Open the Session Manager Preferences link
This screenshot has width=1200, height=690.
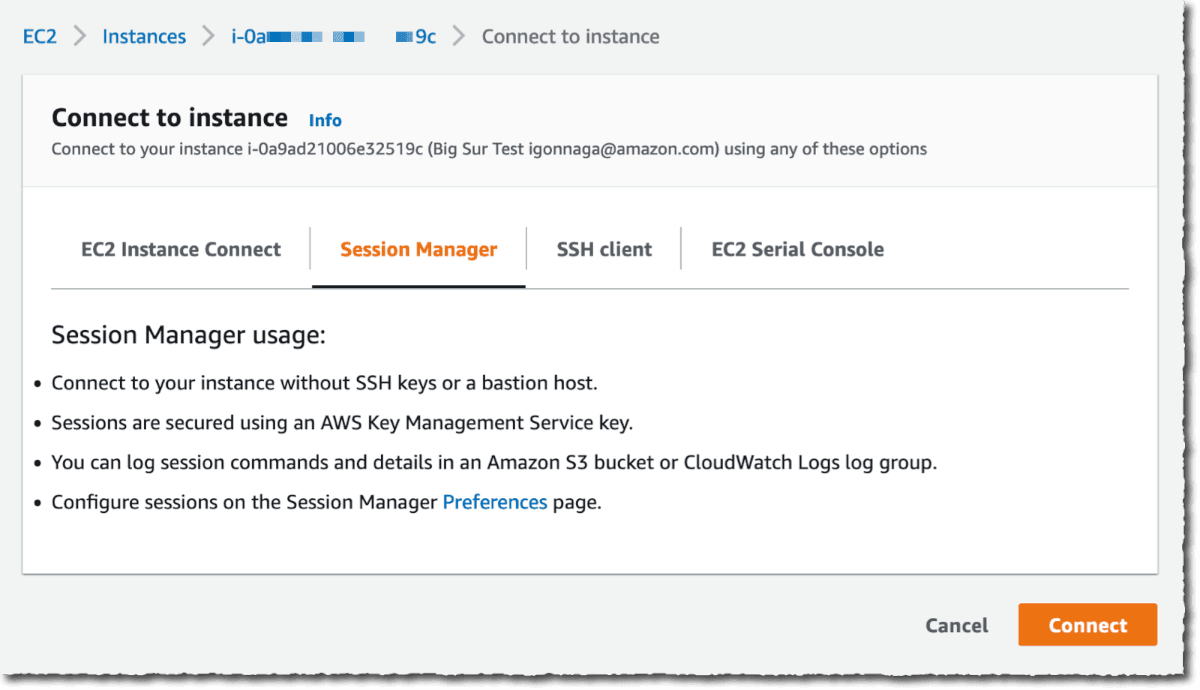click(495, 502)
